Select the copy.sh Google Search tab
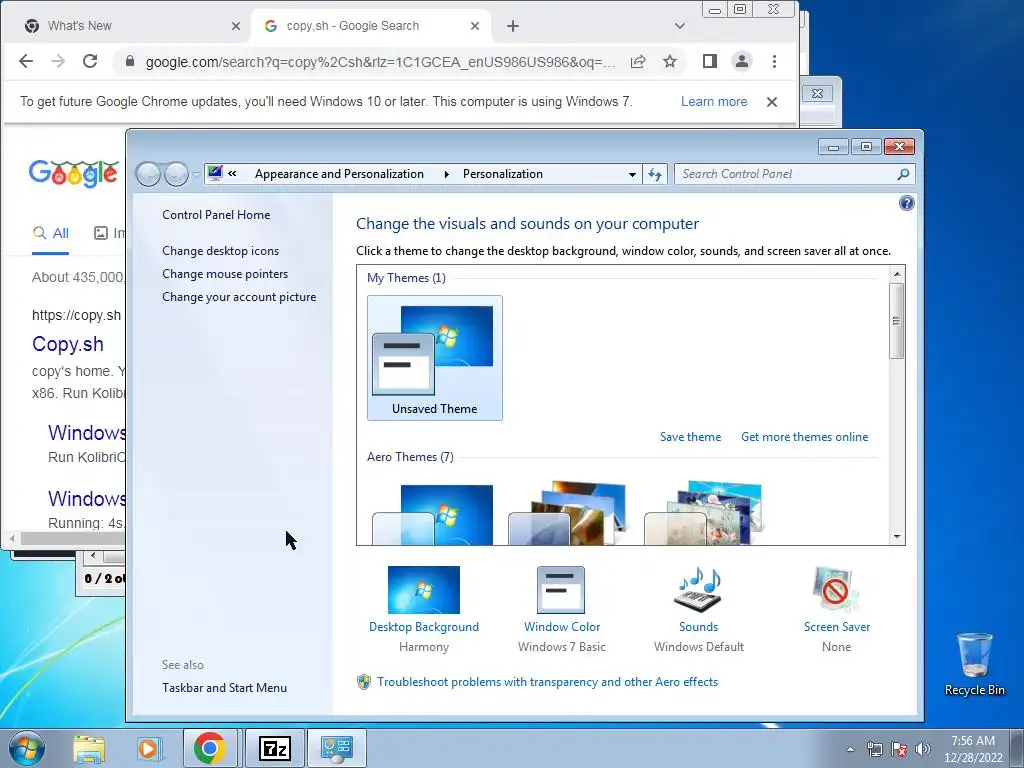 click(x=370, y=26)
